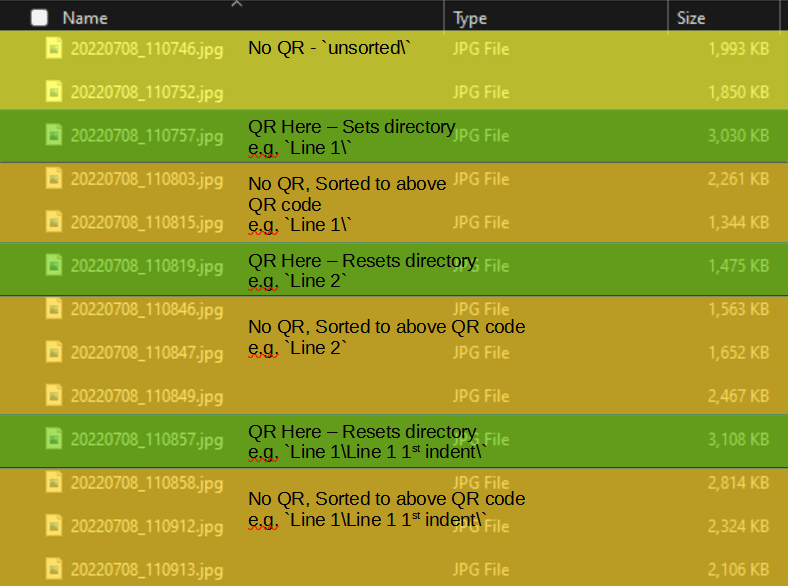Select file name 20220708_110913.jpg

tap(147, 570)
